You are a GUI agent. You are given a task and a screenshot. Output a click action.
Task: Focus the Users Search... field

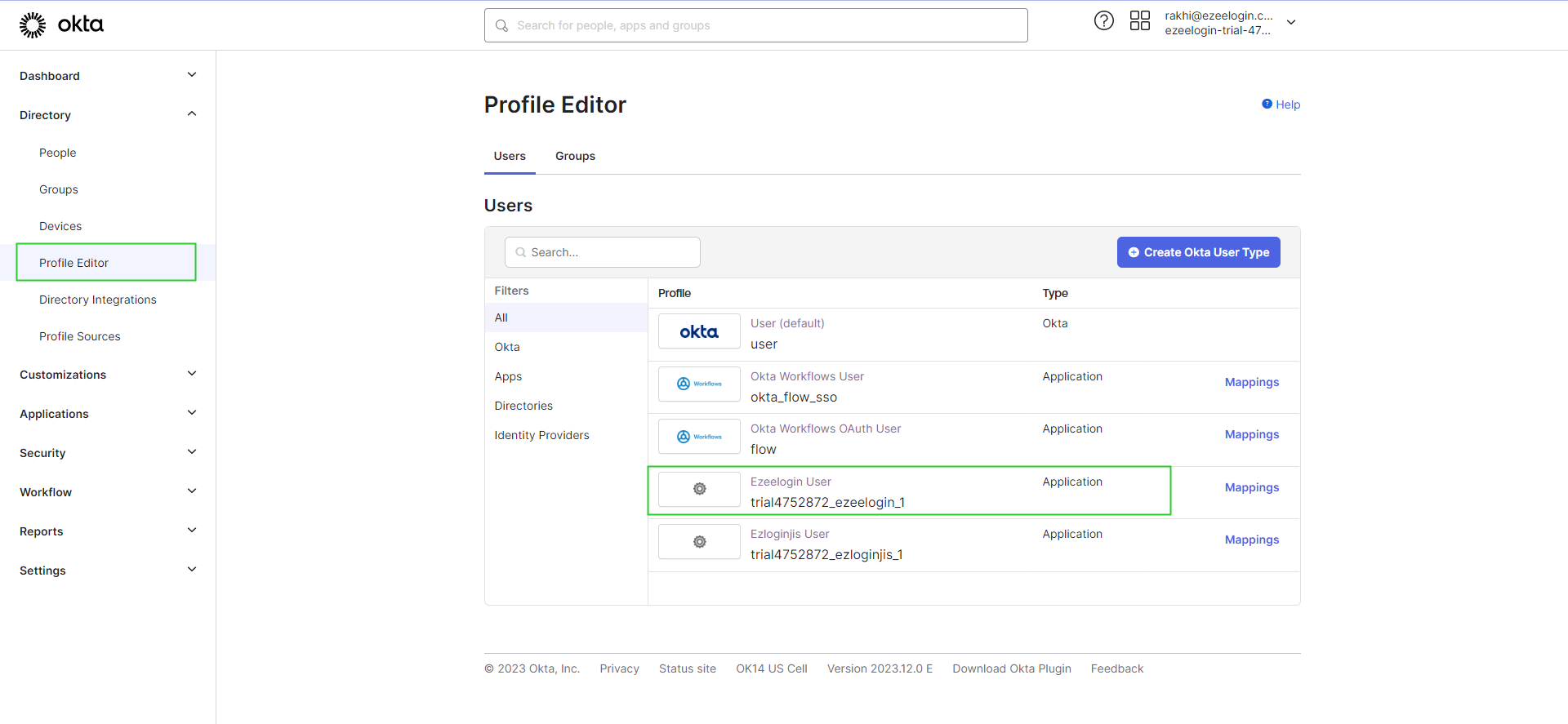(603, 252)
